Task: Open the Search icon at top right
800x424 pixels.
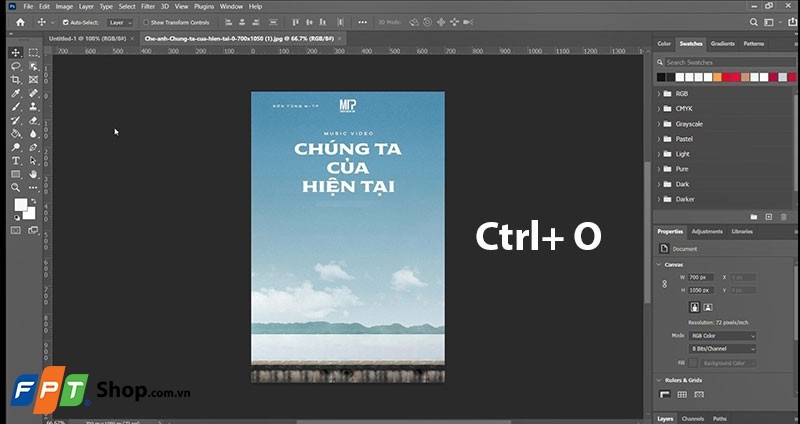Action: pyautogui.click(x=754, y=22)
